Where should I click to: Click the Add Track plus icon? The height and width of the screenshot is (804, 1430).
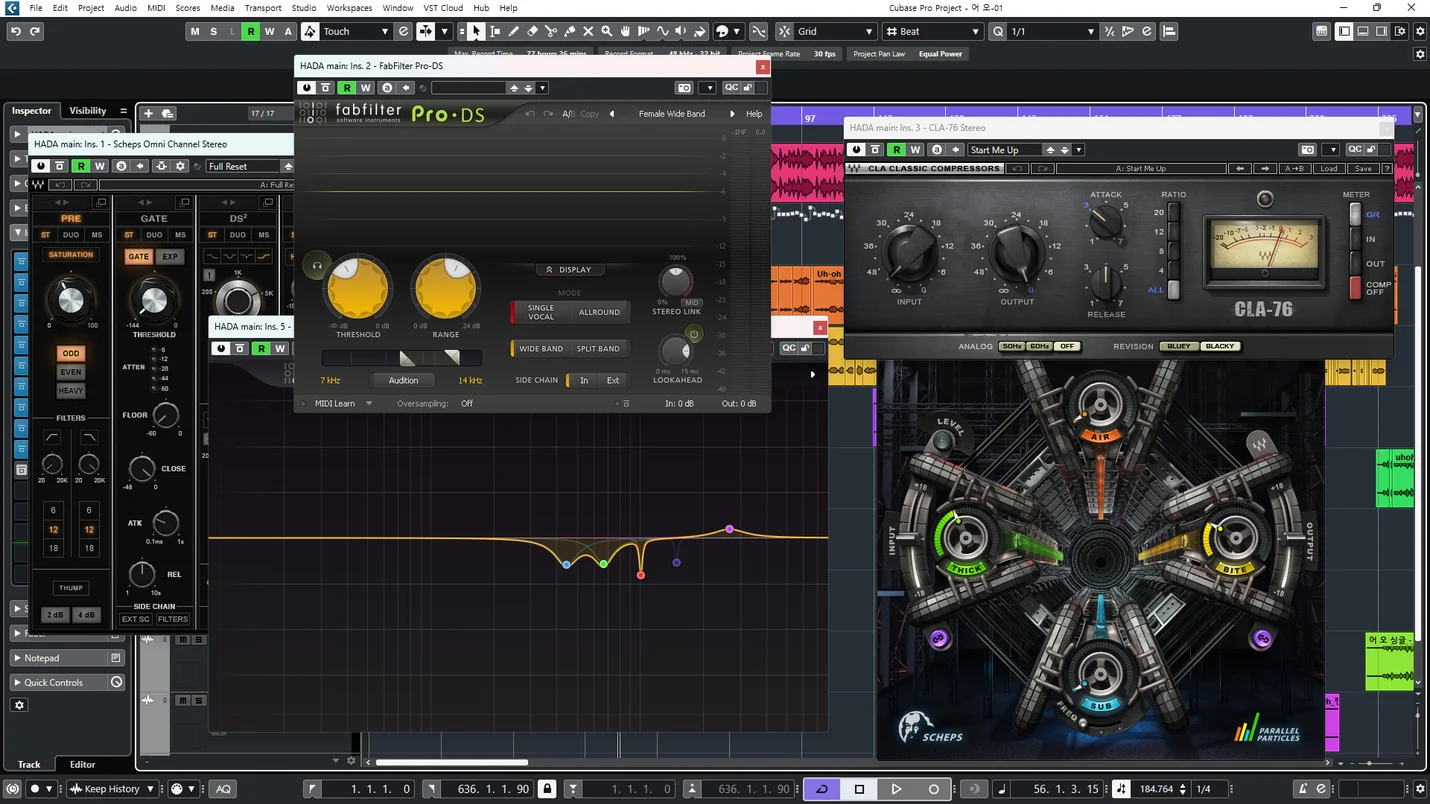pyautogui.click(x=149, y=113)
